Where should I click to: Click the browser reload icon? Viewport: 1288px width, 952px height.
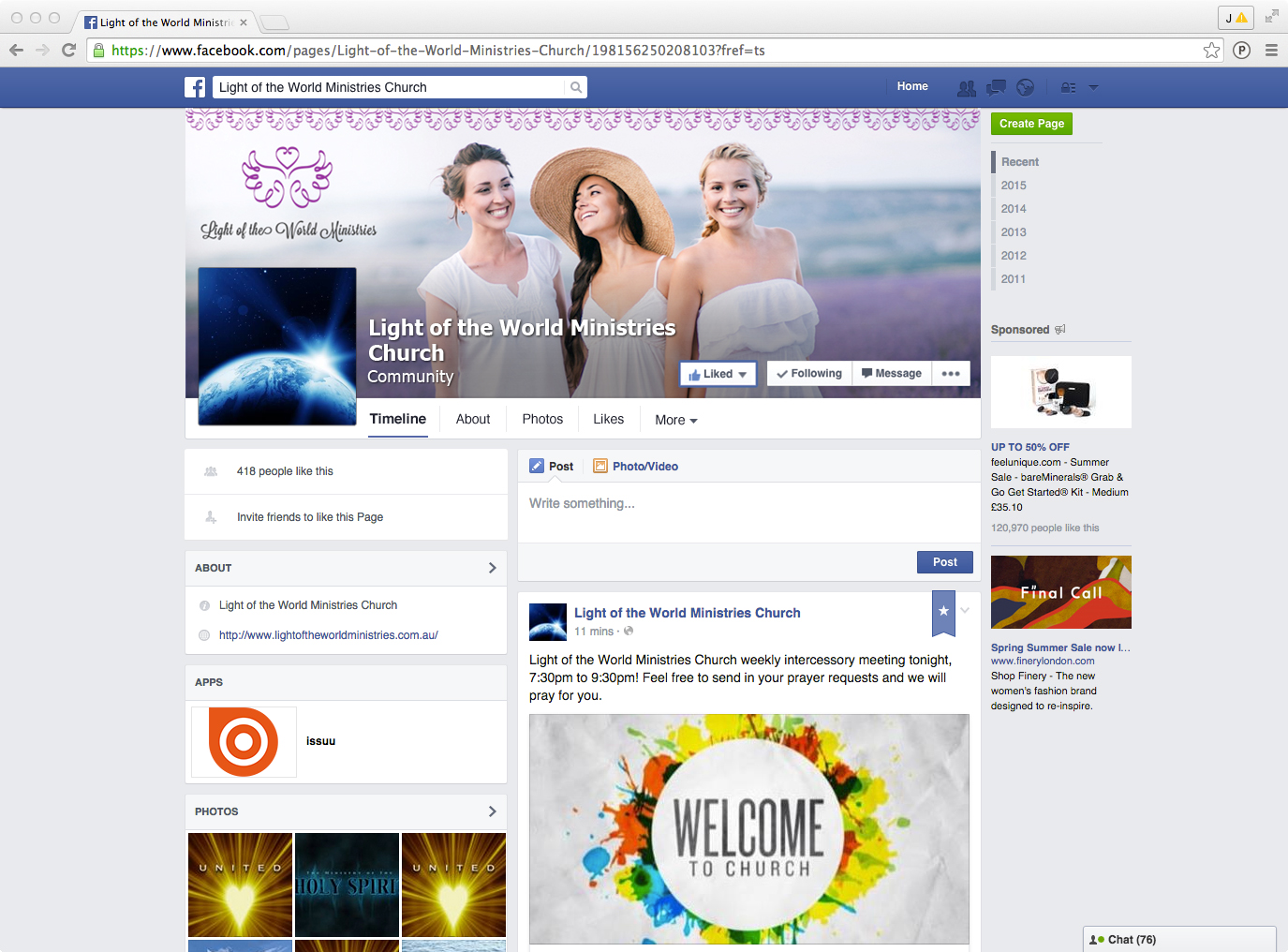[68, 51]
